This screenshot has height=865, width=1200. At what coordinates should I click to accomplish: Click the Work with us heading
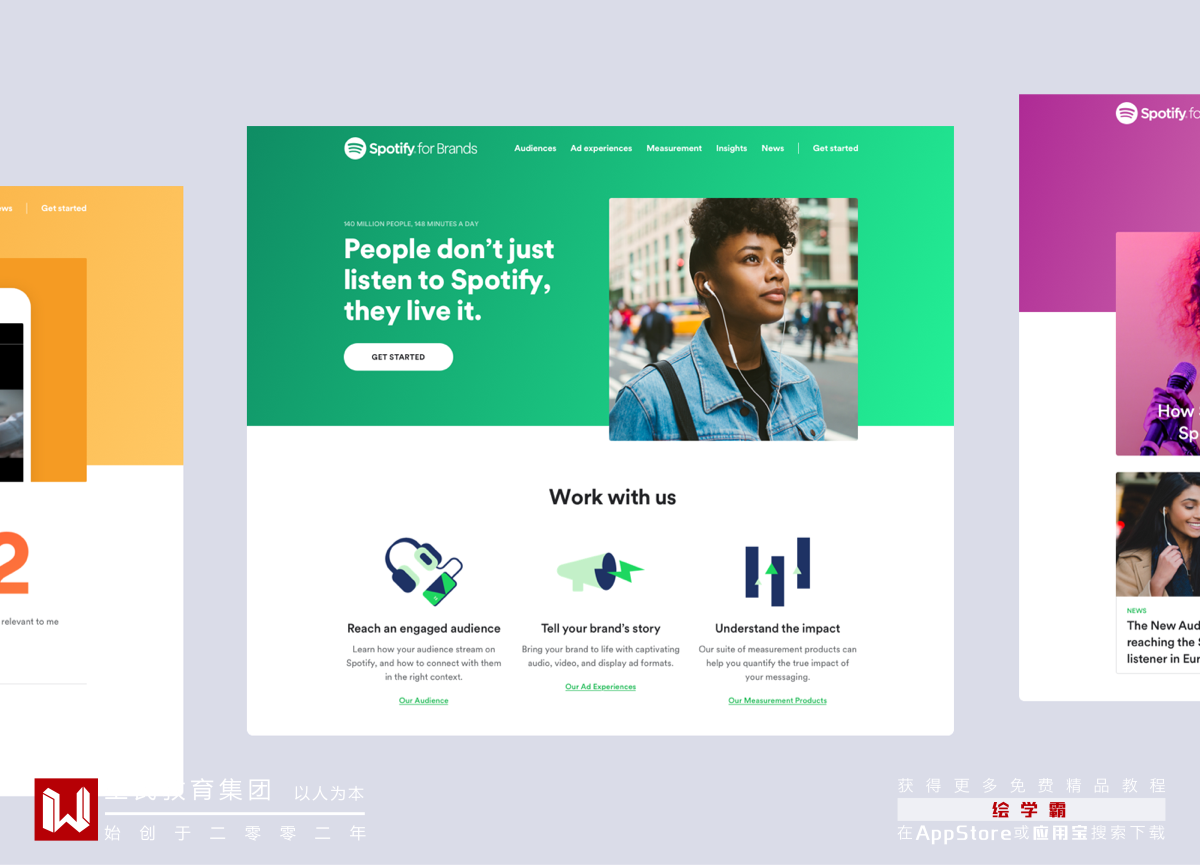[612, 497]
